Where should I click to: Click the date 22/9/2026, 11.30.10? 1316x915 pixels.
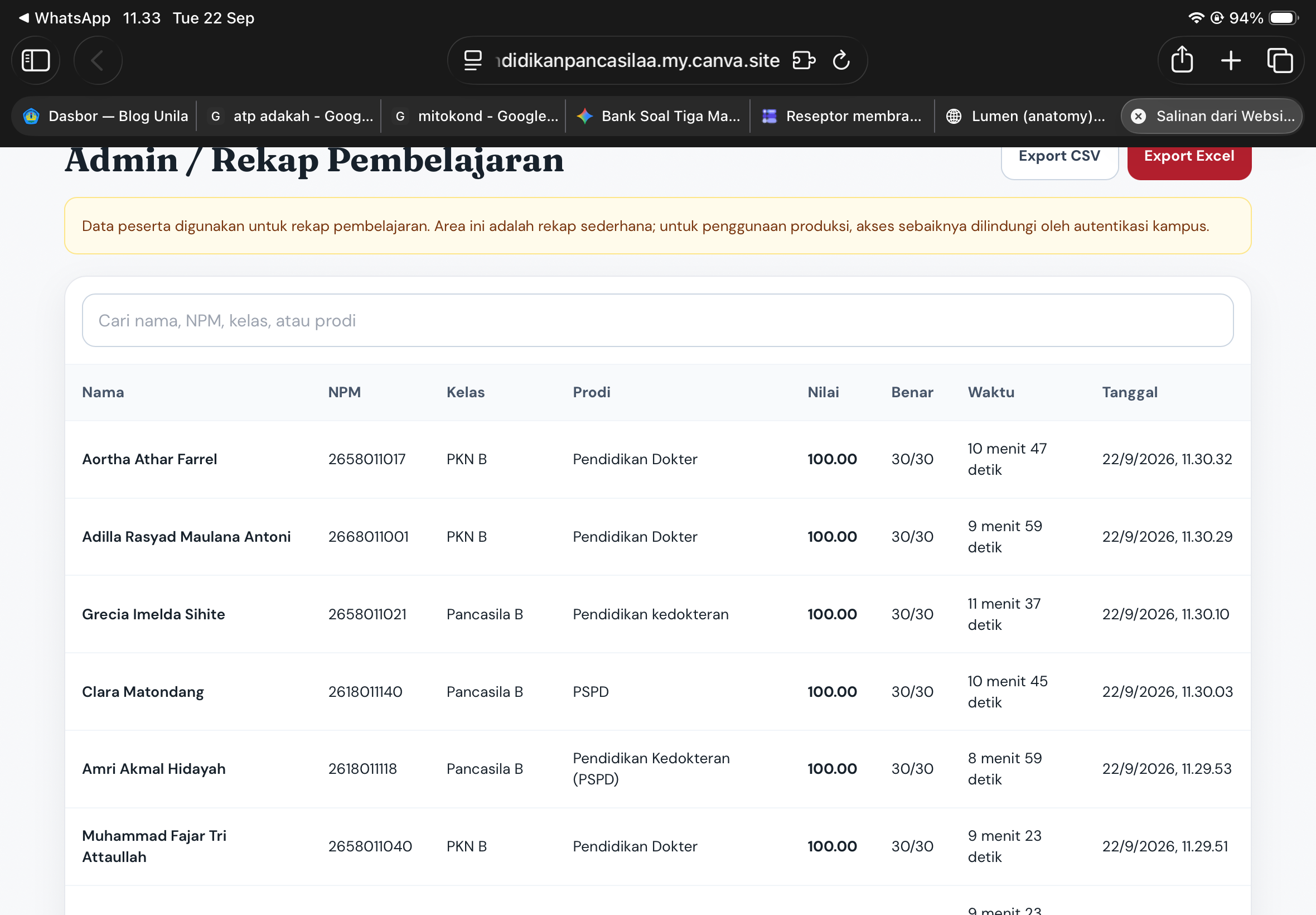(x=1166, y=614)
